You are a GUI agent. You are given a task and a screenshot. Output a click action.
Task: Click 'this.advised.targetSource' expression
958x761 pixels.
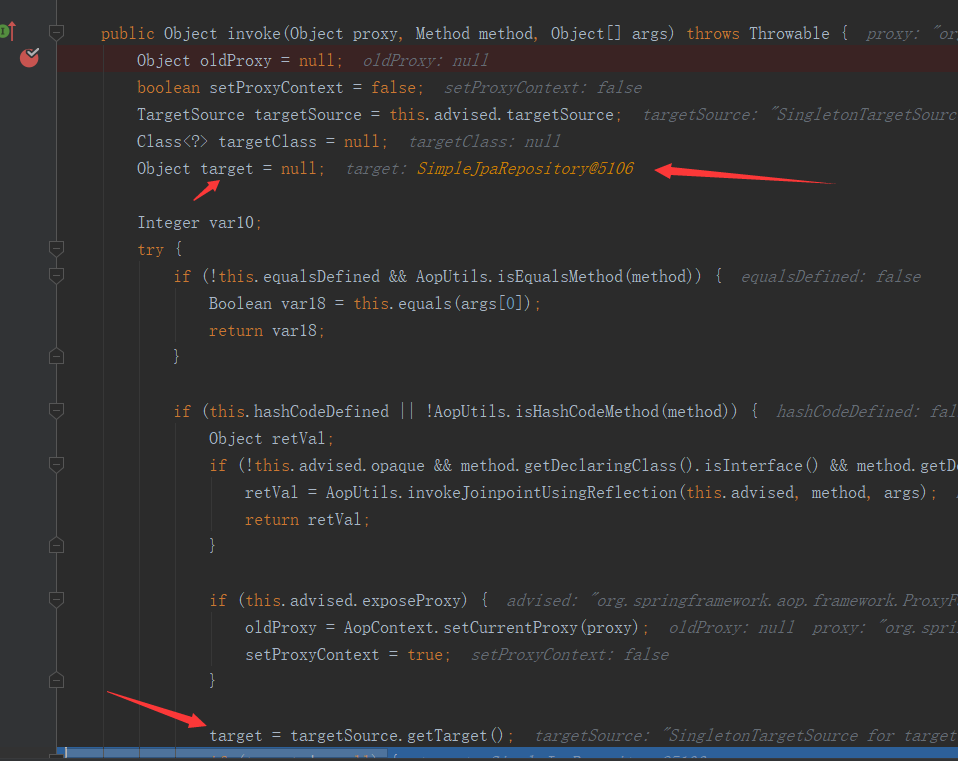tap(501, 115)
